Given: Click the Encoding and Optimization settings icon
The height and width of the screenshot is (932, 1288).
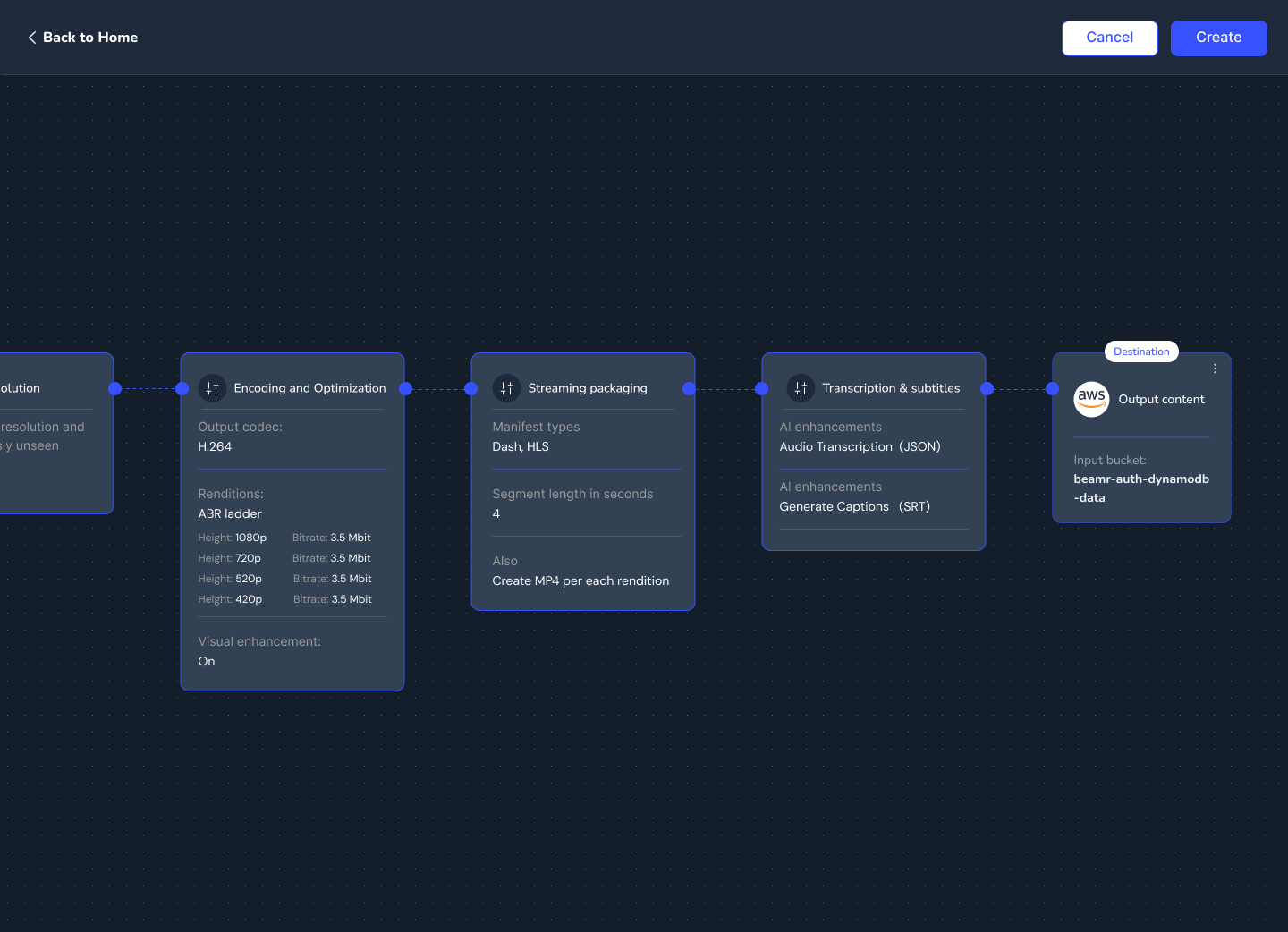Looking at the screenshot, I should pos(212,388).
